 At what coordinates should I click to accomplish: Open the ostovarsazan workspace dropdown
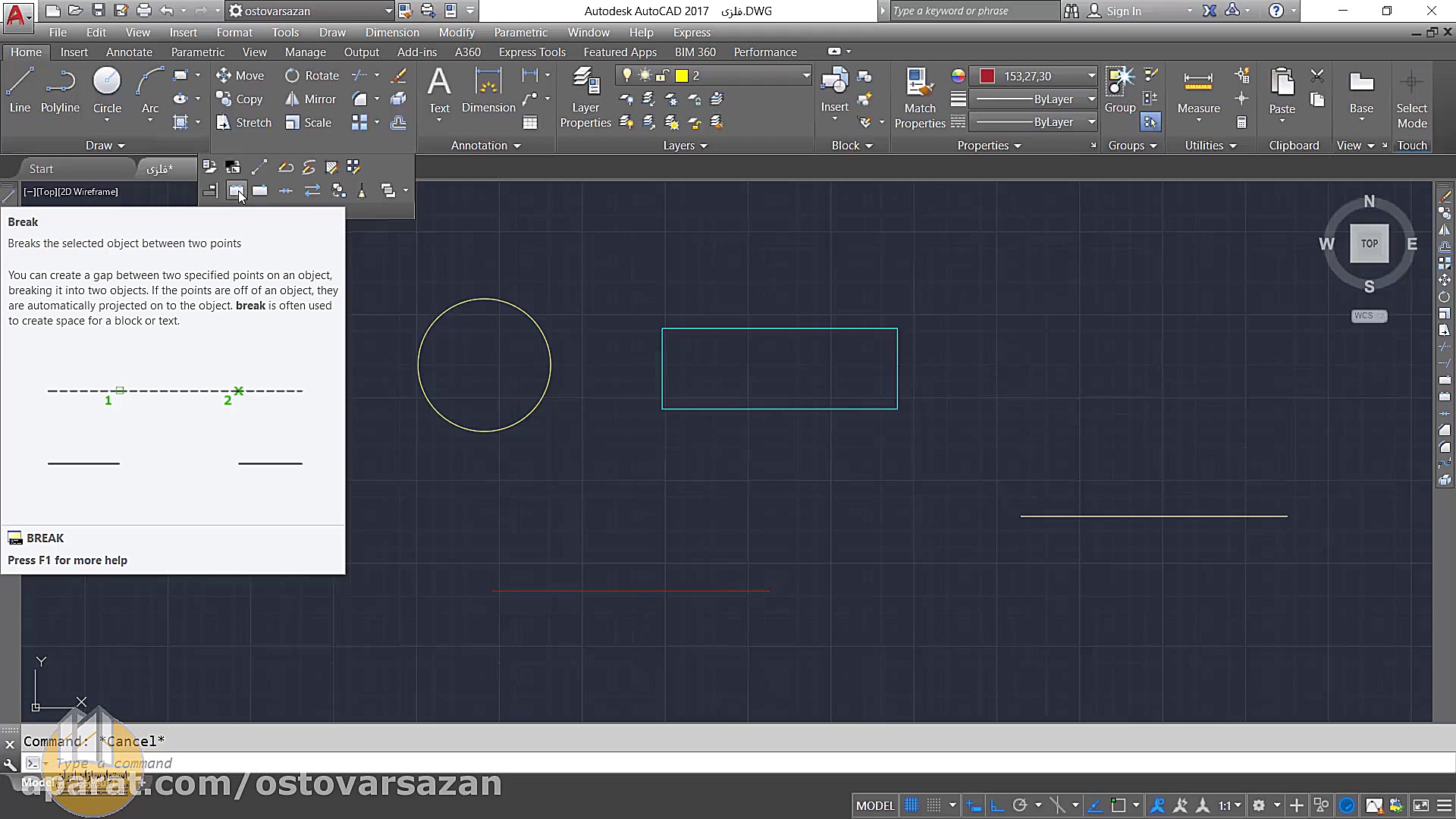pos(388,11)
